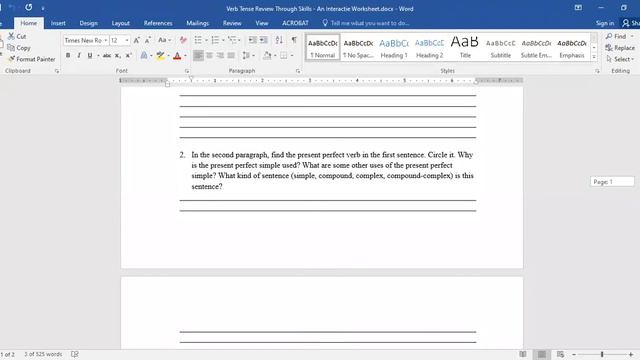Click Grow Font icon

pos(137,40)
